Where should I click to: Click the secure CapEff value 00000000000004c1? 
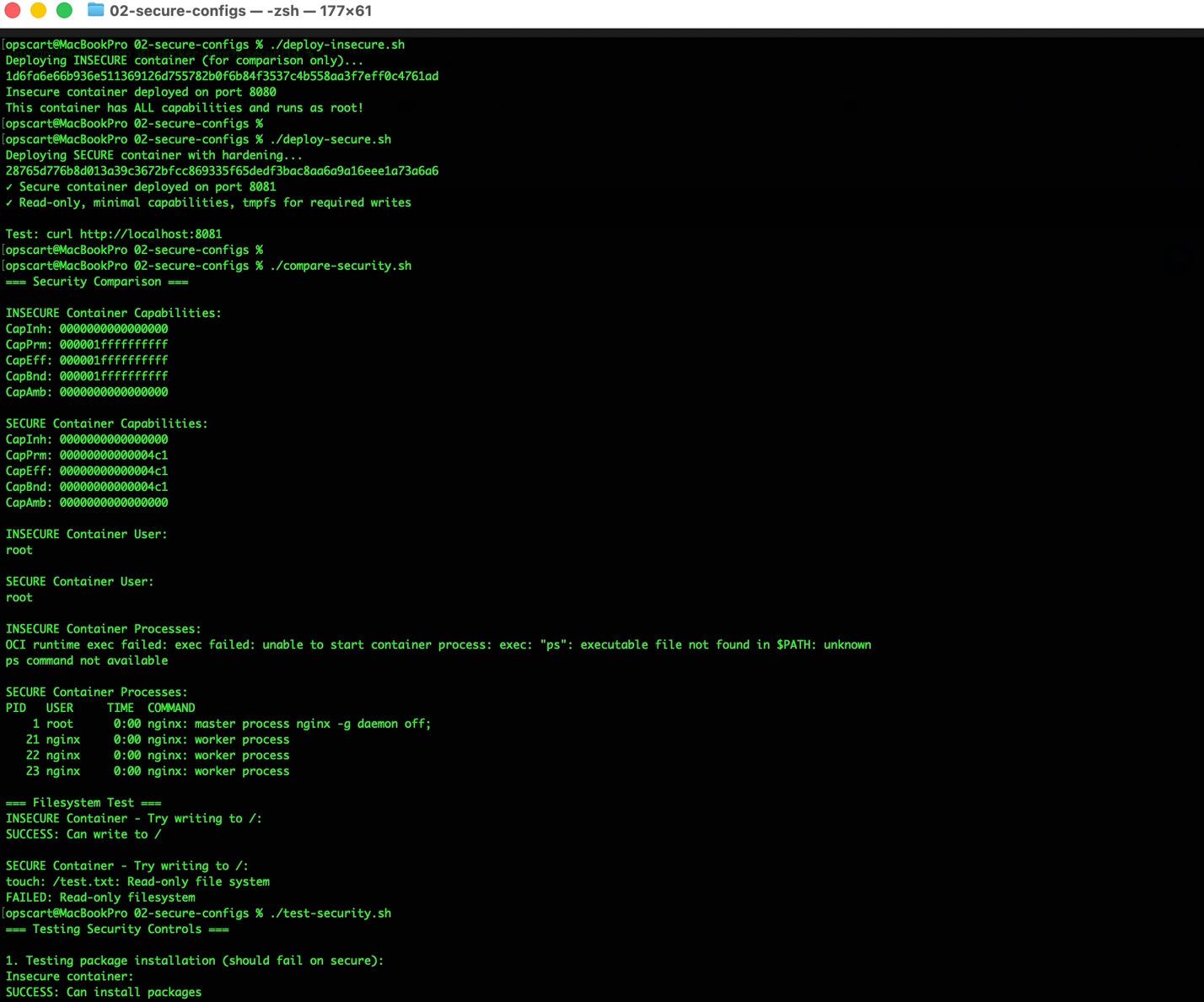coord(114,471)
